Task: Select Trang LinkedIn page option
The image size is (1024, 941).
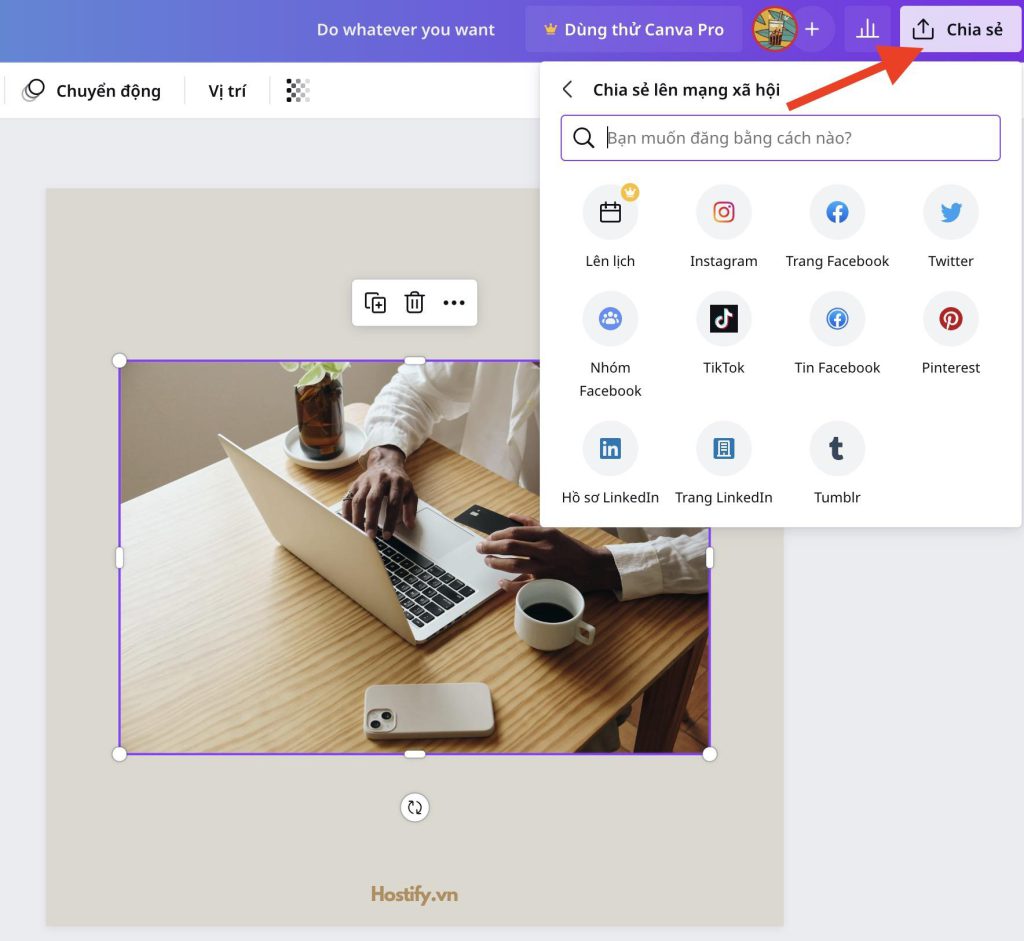Action: (723, 449)
